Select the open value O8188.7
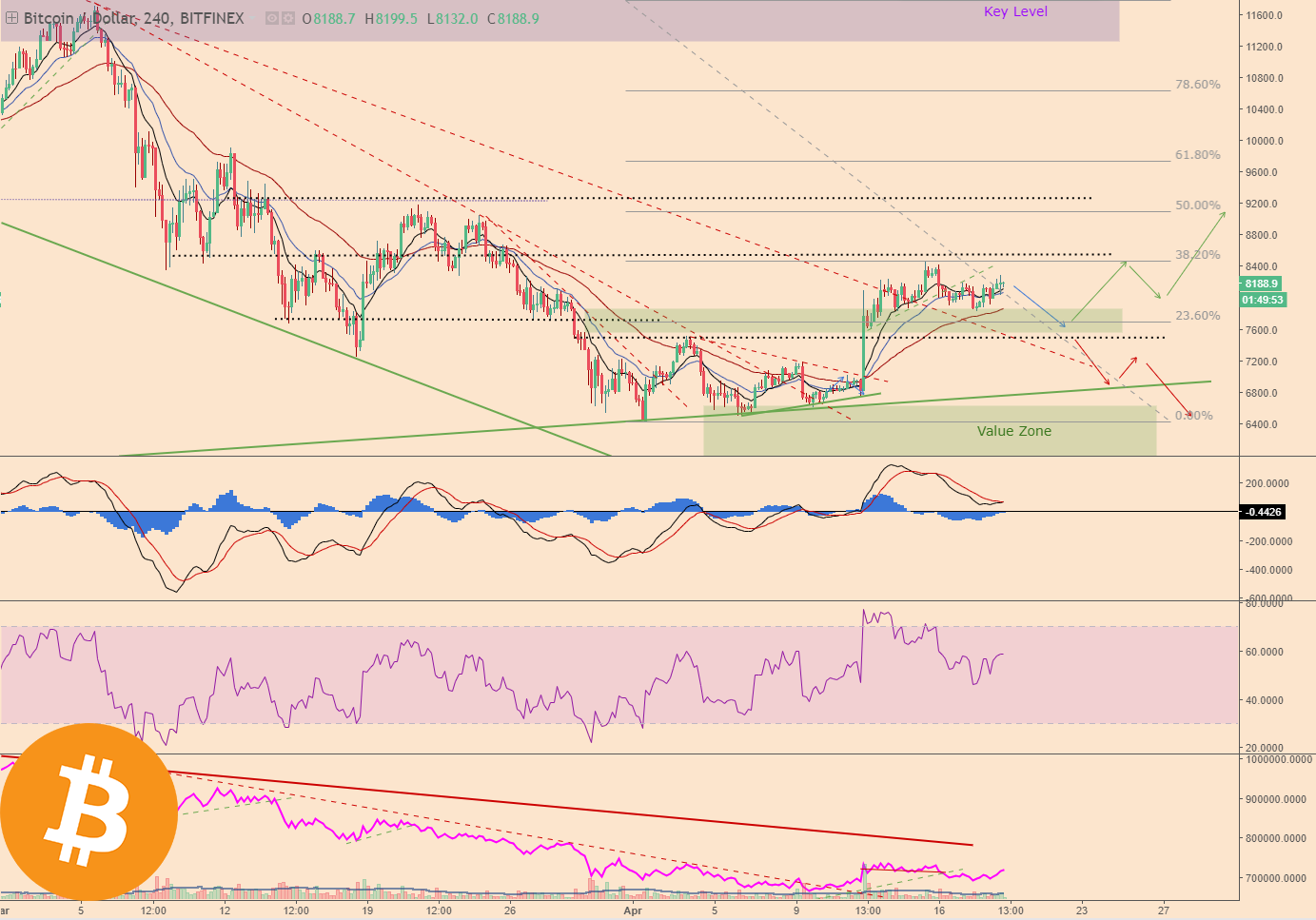The image size is (1316, 920). pos(328,18)
